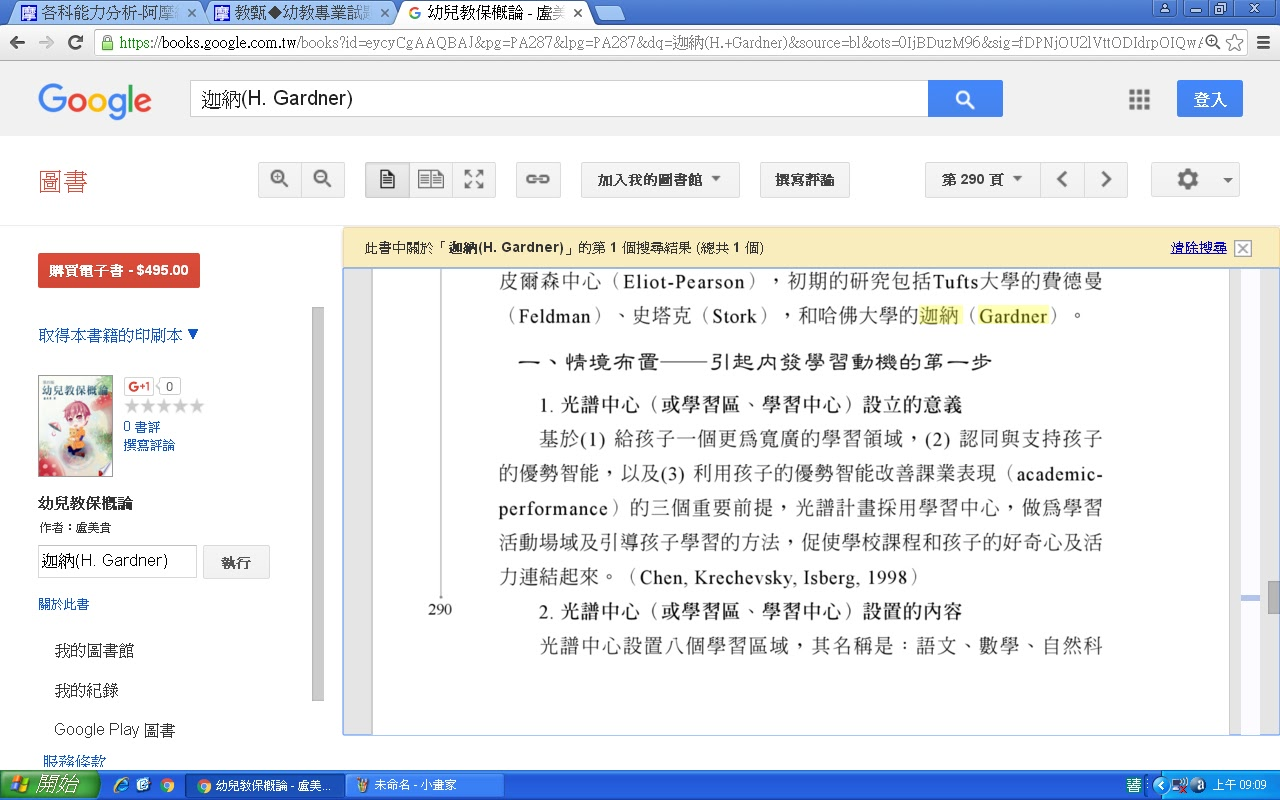The image size is (1280, 800).
Task: Click the link chain icon
Action: click(x=538, y=180)
